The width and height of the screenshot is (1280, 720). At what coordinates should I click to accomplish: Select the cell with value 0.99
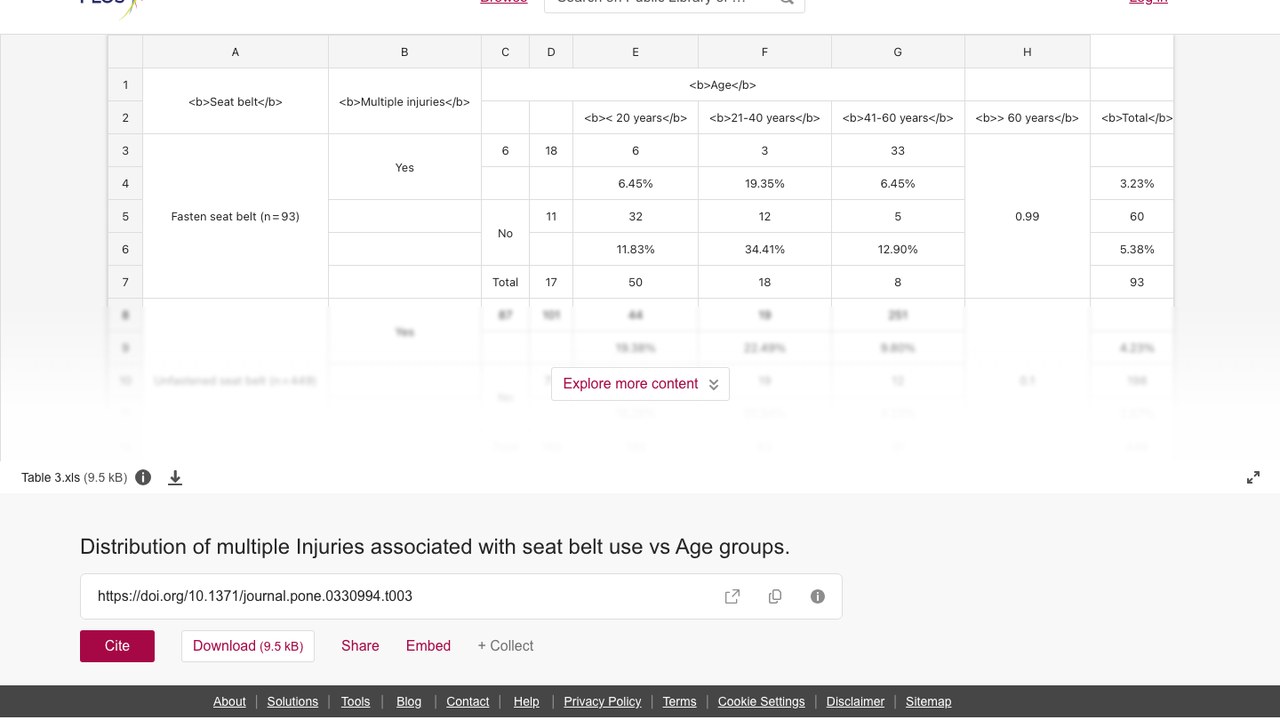point(1027,216)
